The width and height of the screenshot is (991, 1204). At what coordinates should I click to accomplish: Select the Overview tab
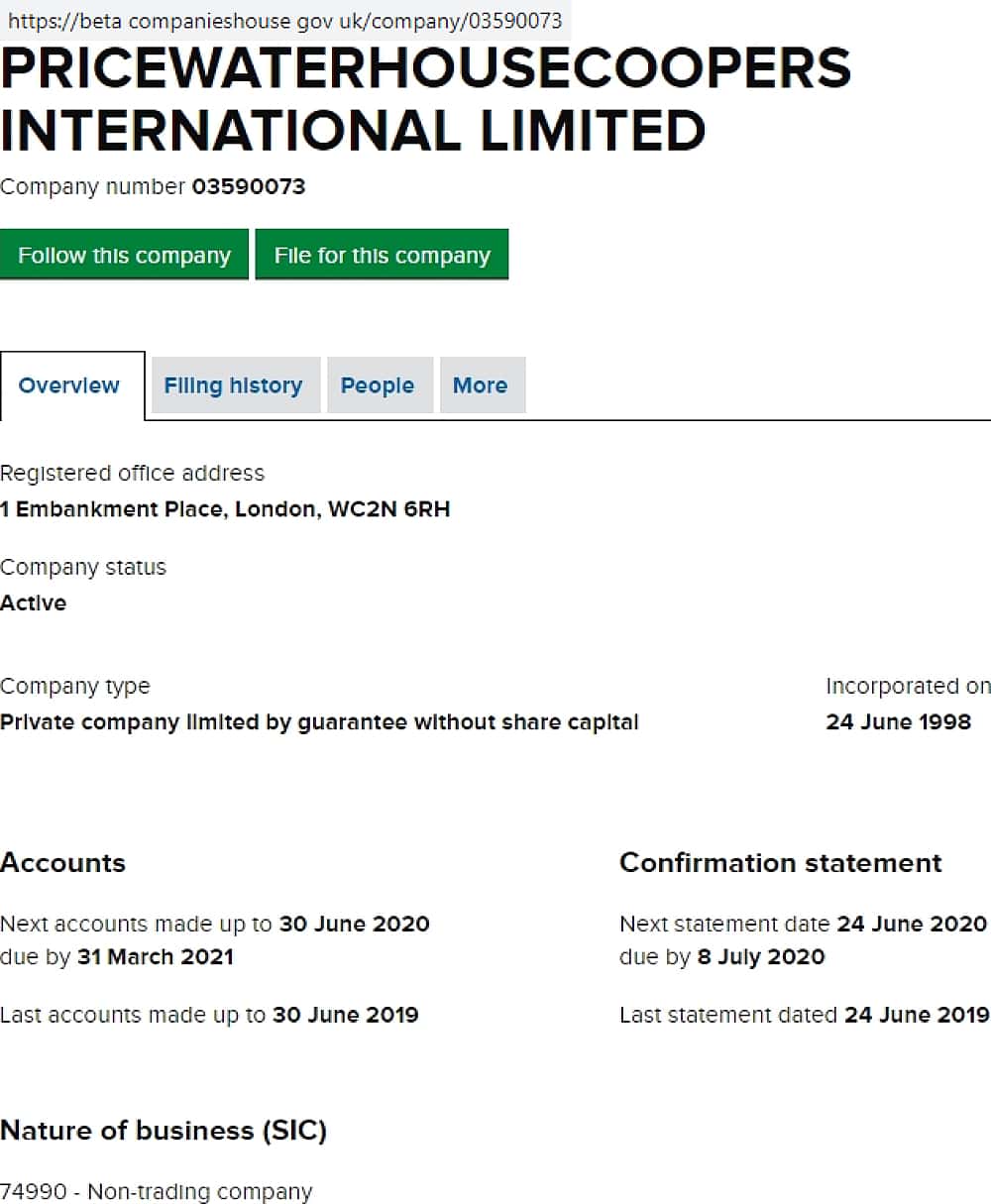pos(69,385)
